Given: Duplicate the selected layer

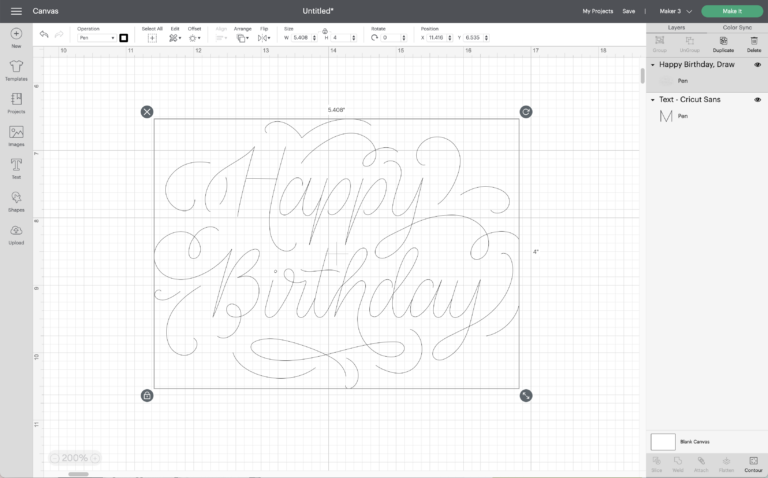Looking at the screenshot, I should tap(723, 43).
